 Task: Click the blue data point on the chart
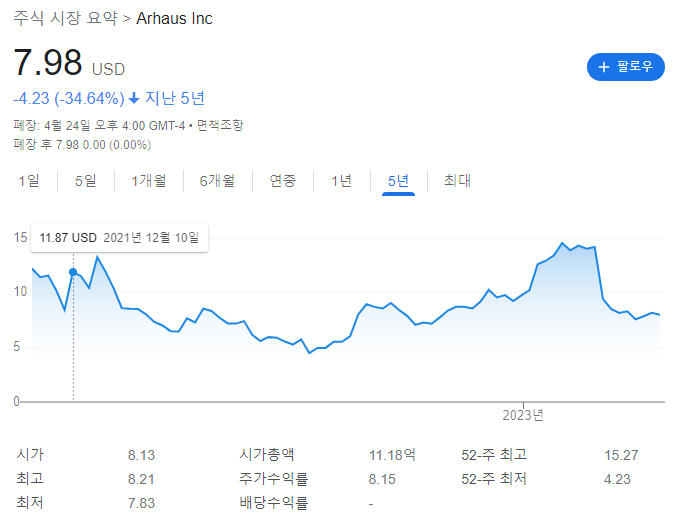(73, 272)
